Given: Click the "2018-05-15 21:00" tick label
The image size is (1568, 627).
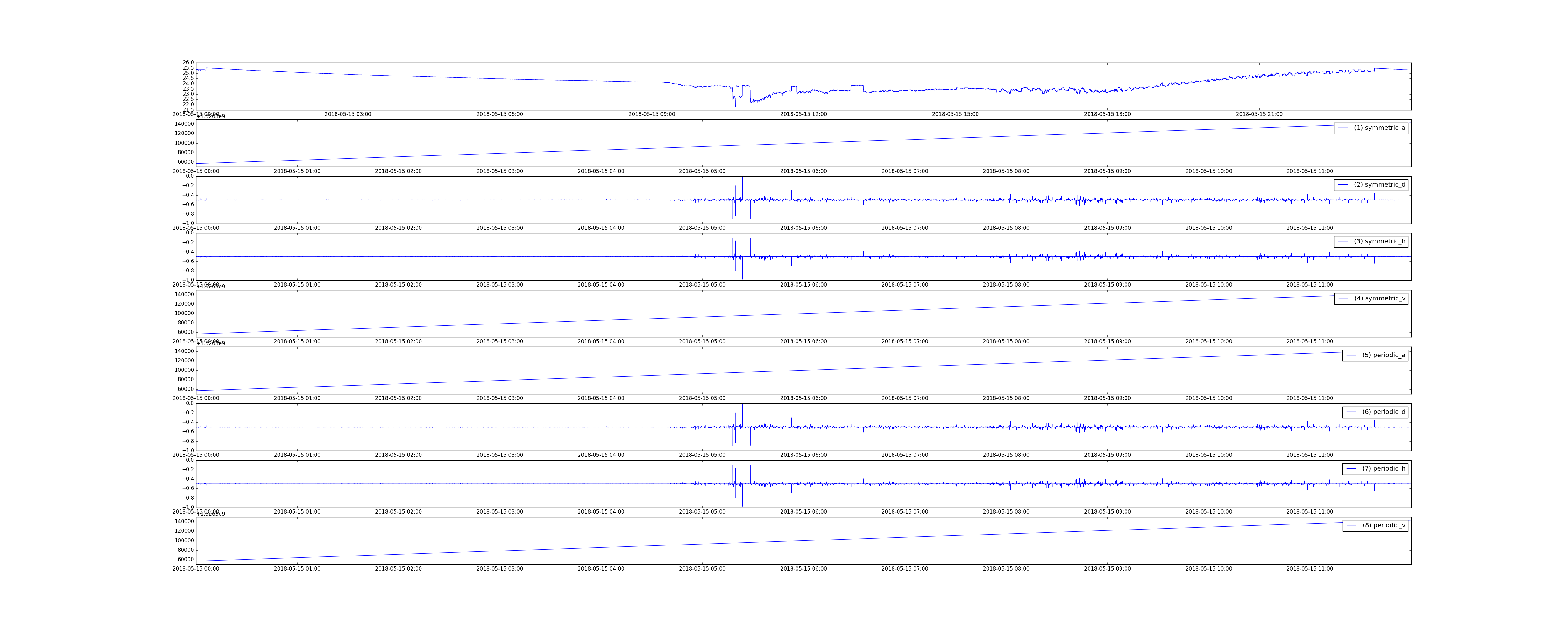Looking at the screenshot, I should [1259, 114].
